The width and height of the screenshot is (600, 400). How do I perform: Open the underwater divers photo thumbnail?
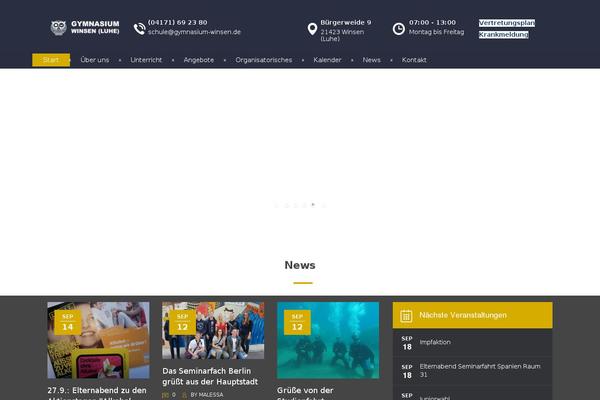(328, 340)
